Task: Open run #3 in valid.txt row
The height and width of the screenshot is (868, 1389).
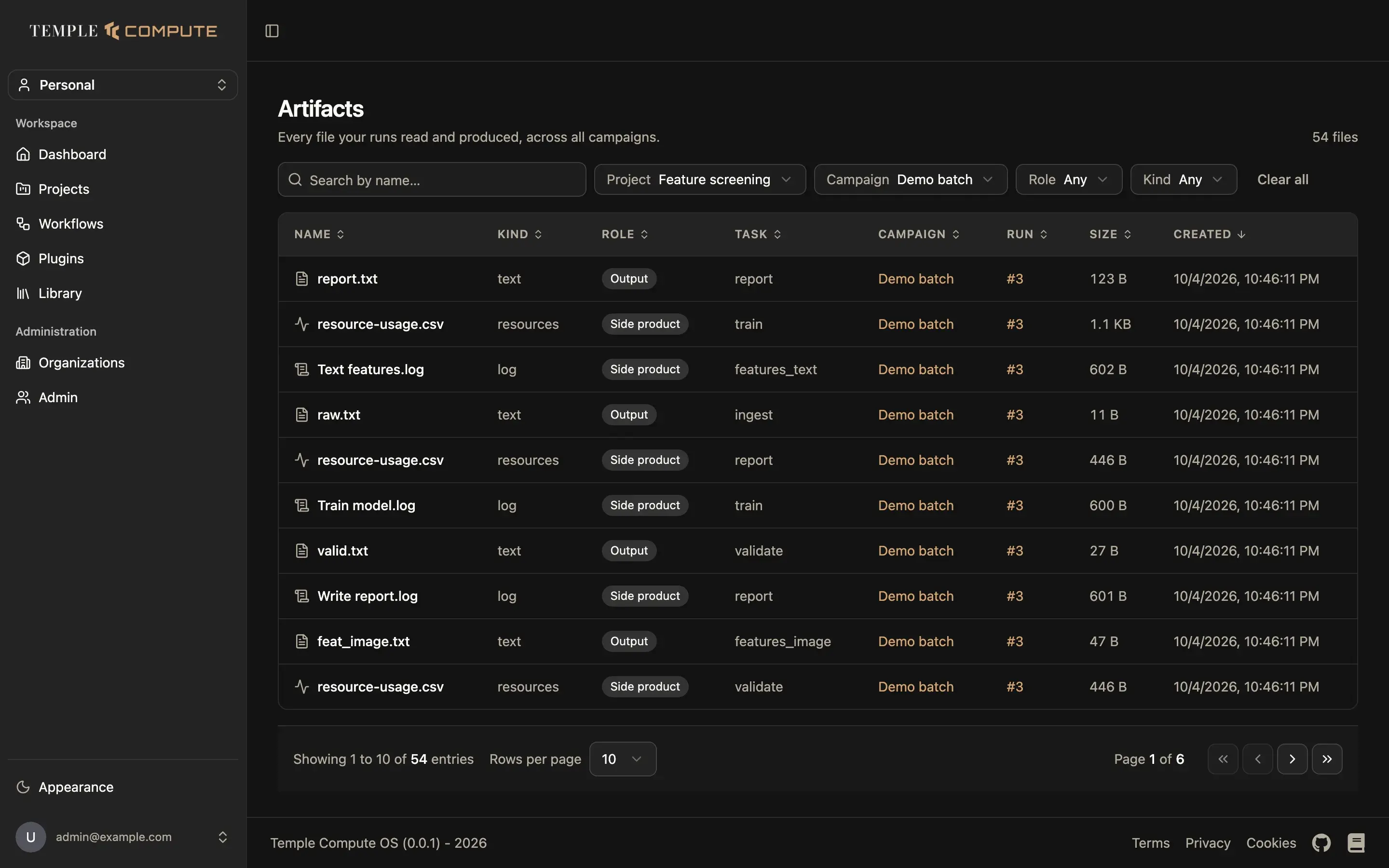Action: point(1015,551)
